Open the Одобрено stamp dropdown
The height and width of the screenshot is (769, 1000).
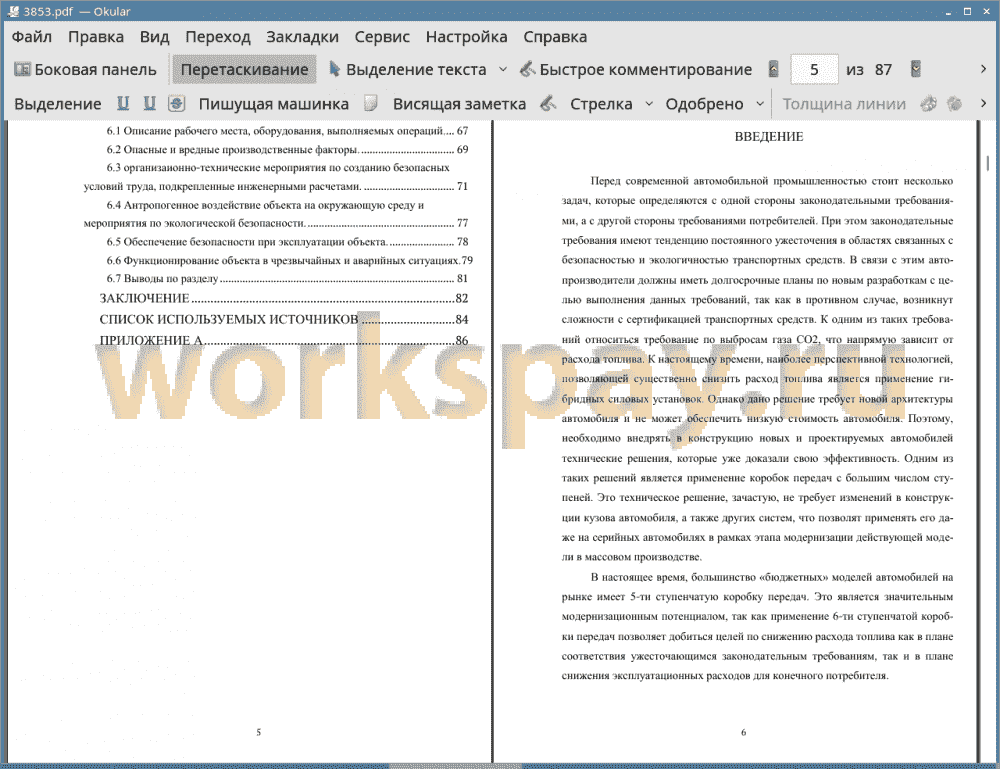click(760, 104)
